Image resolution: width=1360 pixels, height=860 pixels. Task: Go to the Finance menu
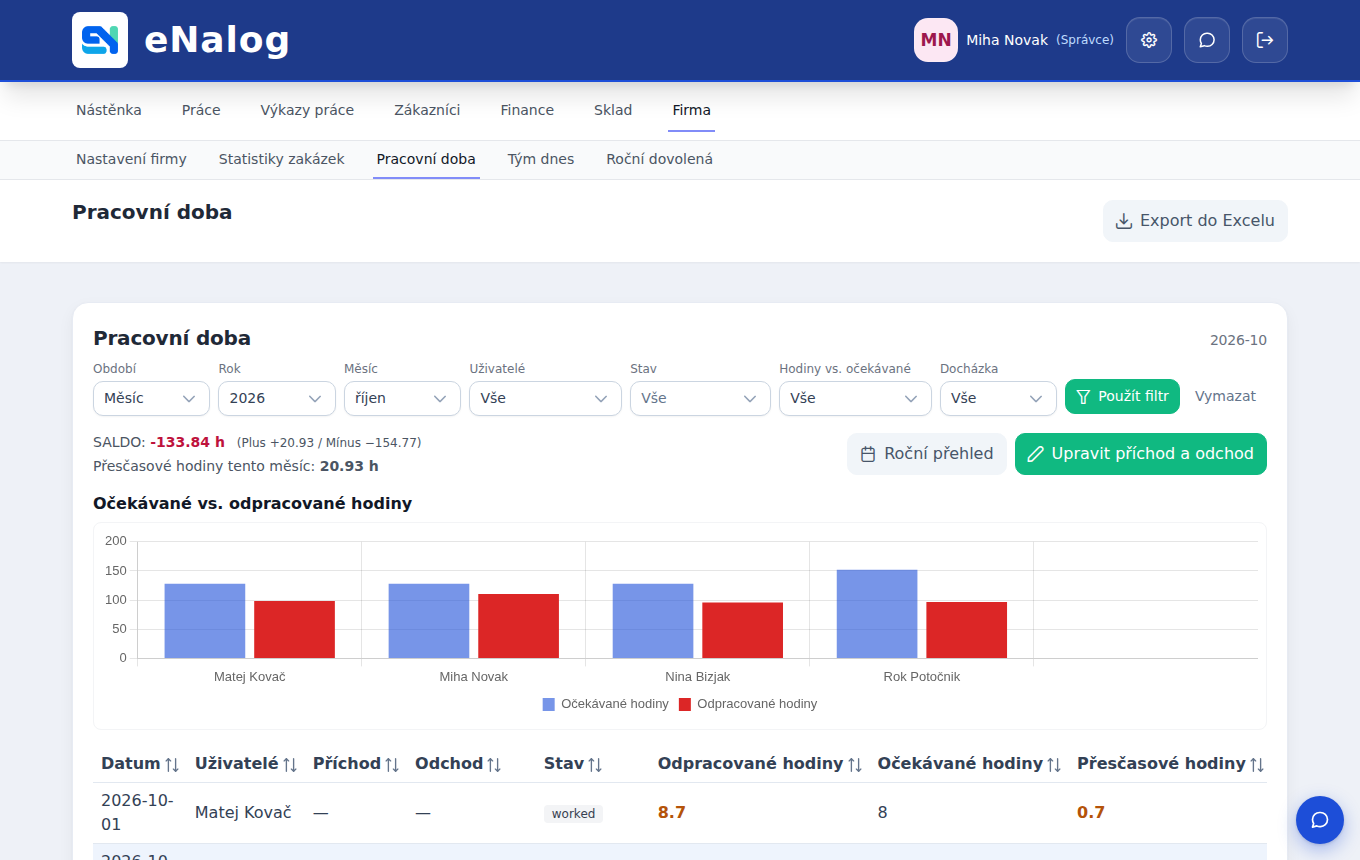527,110
